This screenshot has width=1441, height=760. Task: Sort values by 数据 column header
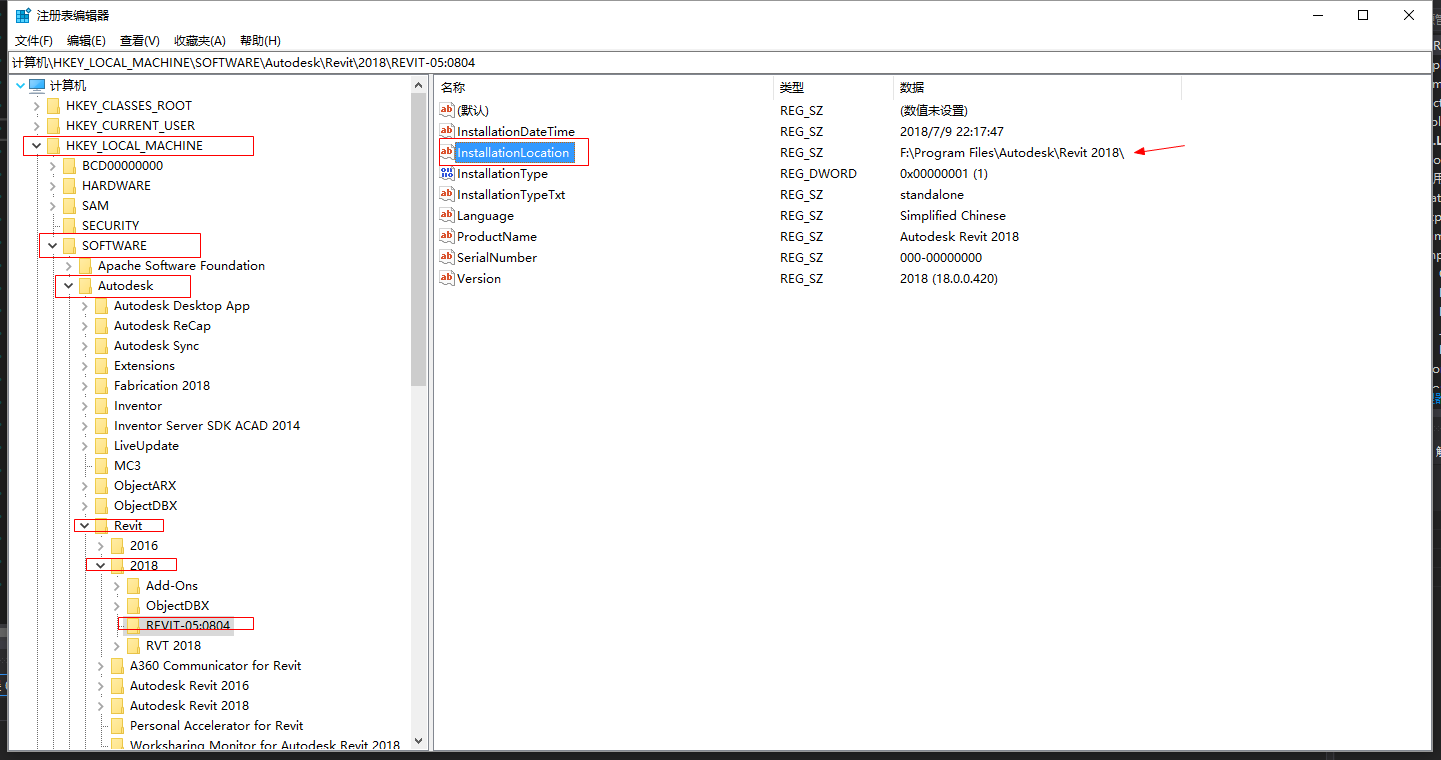pos(1037,88)
